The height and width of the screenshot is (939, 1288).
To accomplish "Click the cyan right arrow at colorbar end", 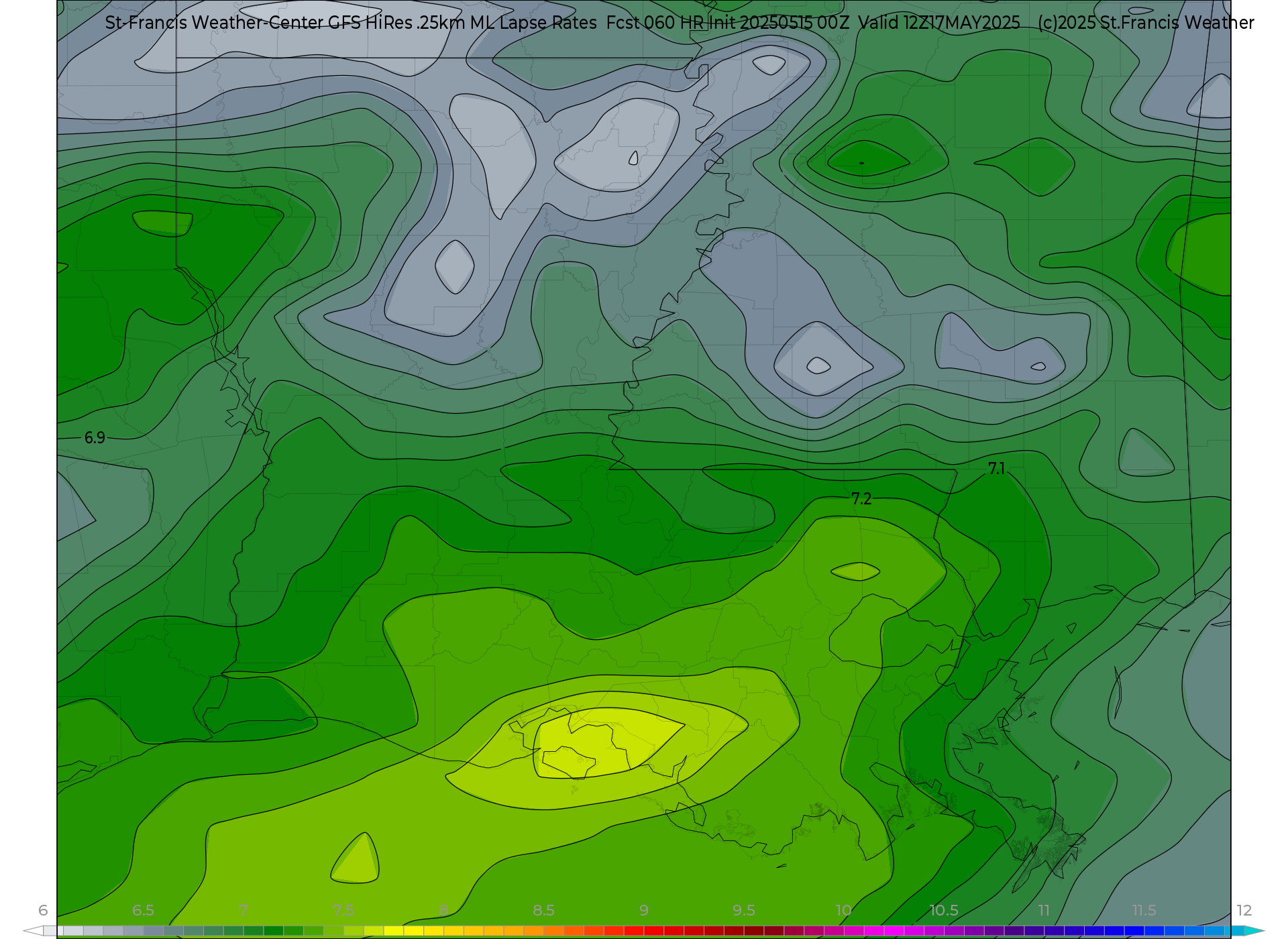I will (1254, 930).
